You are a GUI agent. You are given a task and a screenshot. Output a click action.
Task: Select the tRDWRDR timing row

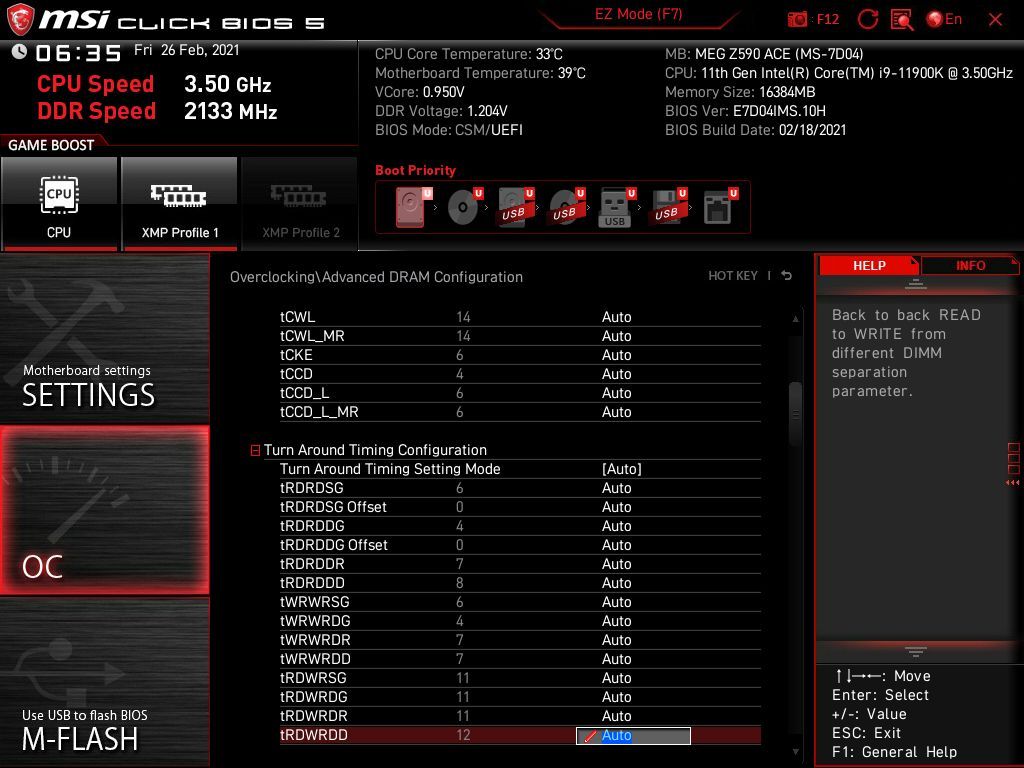coord(520,716)
